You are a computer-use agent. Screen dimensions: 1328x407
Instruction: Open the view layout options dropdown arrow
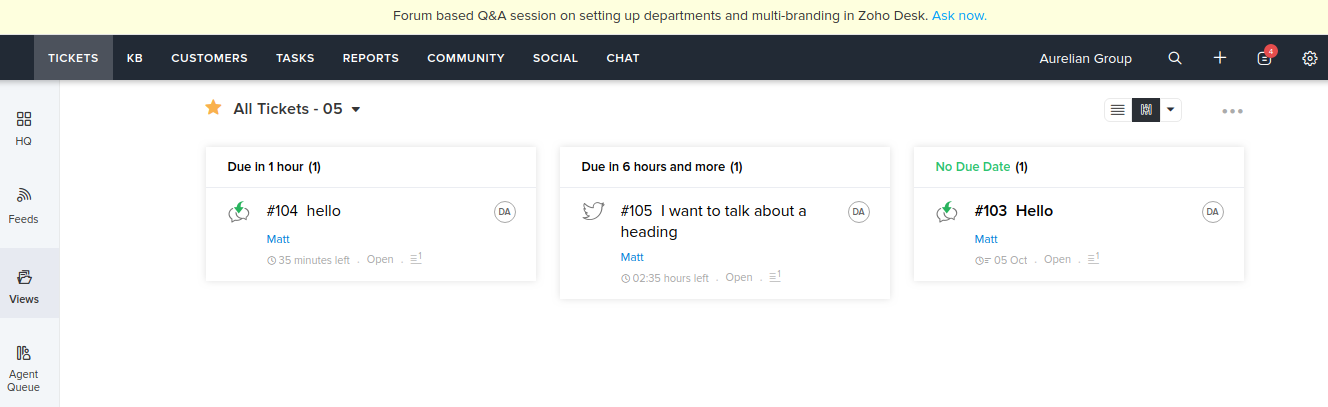point(1171,109)
